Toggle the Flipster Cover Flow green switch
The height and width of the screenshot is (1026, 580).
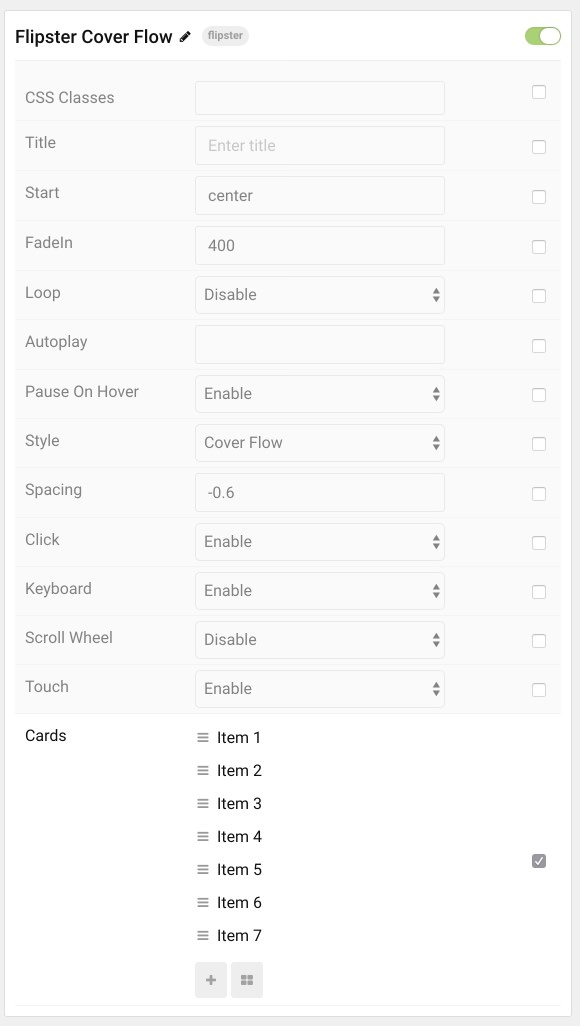pyautogui.click(x=543, y=36)
